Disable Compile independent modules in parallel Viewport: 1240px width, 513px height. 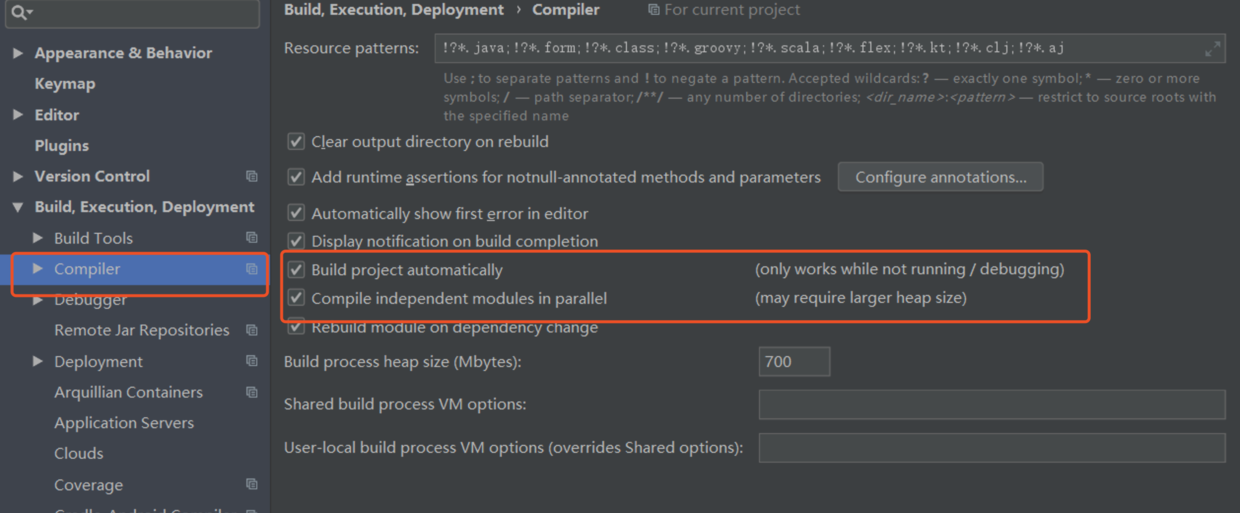[x=296, y=298]
